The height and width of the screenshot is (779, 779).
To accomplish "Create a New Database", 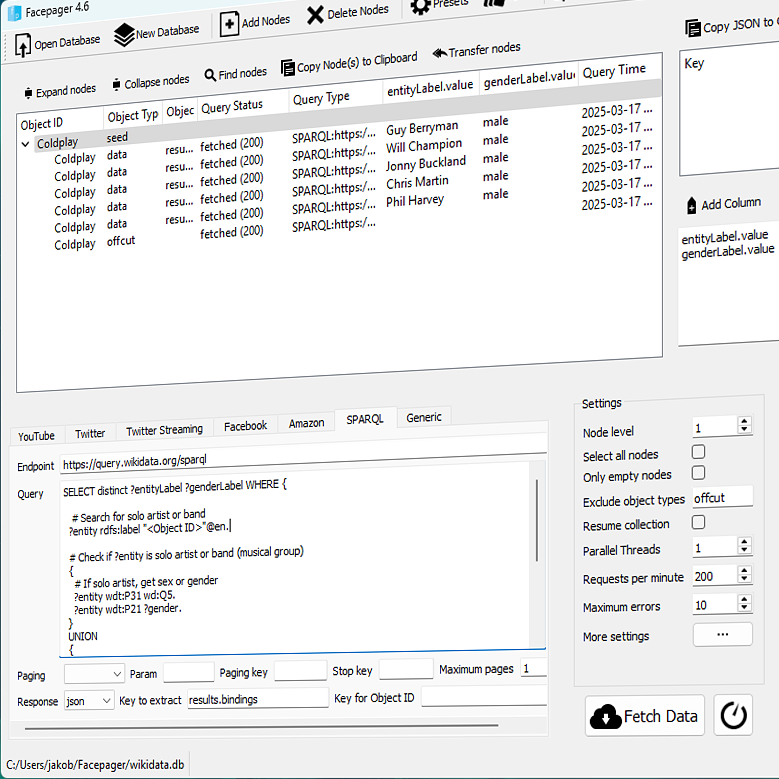I will [x=124, y=35].
